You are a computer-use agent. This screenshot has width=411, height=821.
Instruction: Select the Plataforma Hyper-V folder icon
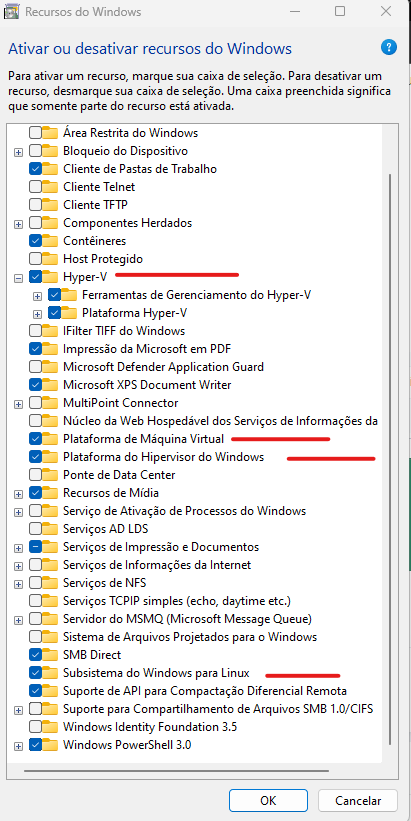click(x=69, y=313)
